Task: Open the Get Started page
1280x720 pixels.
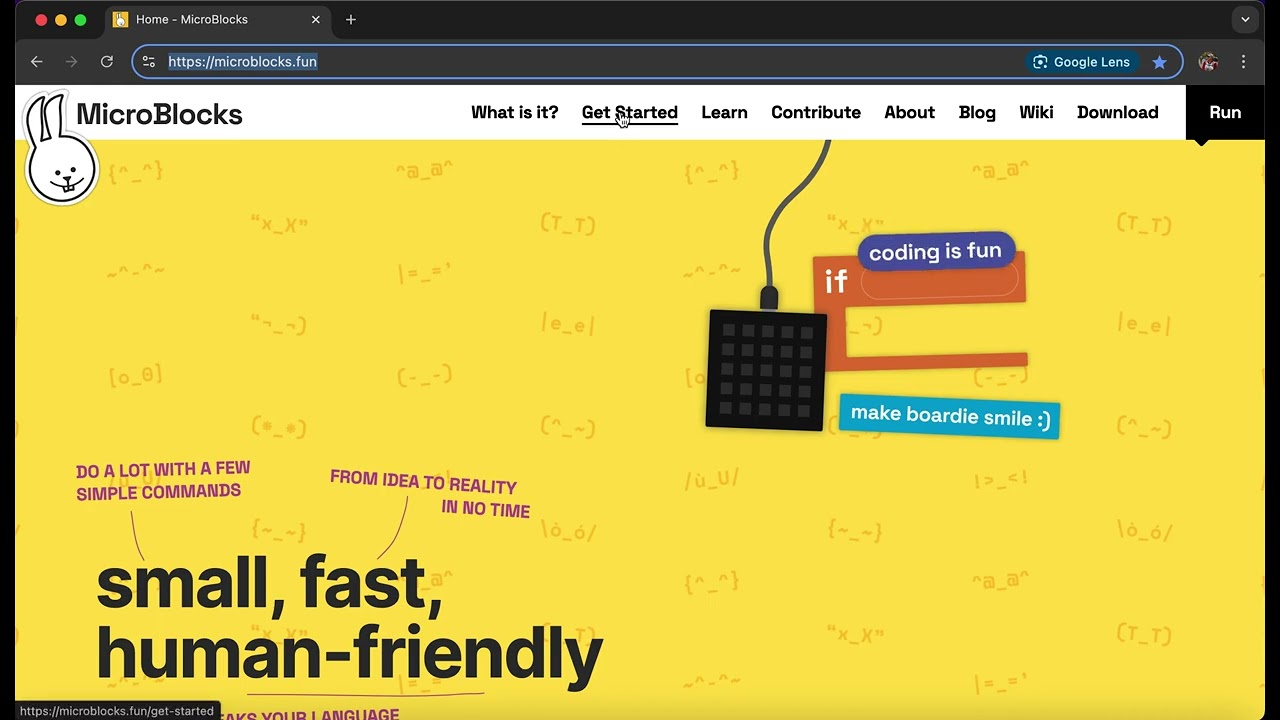Action: click(630, 112)
